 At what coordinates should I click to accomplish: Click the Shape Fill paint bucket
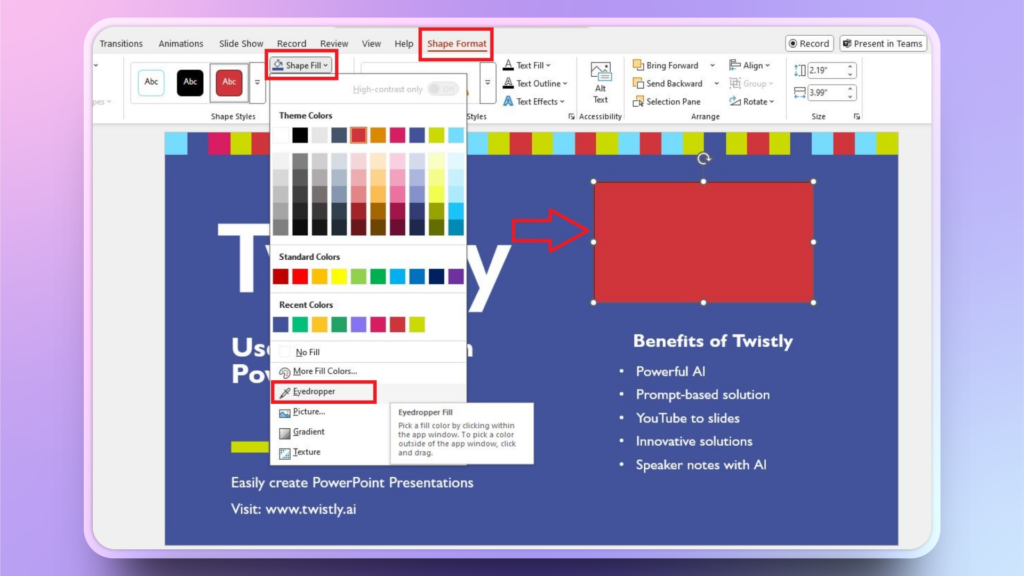point(278,65)
